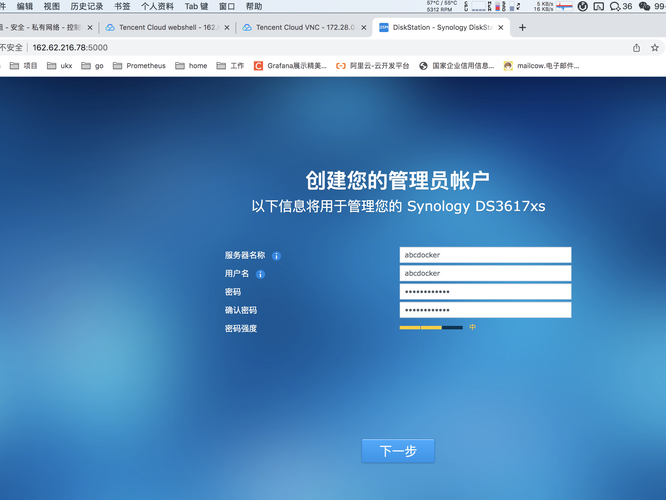
Task: Open the Grafana展示精美 bookmark
Action: pos(291,66)
